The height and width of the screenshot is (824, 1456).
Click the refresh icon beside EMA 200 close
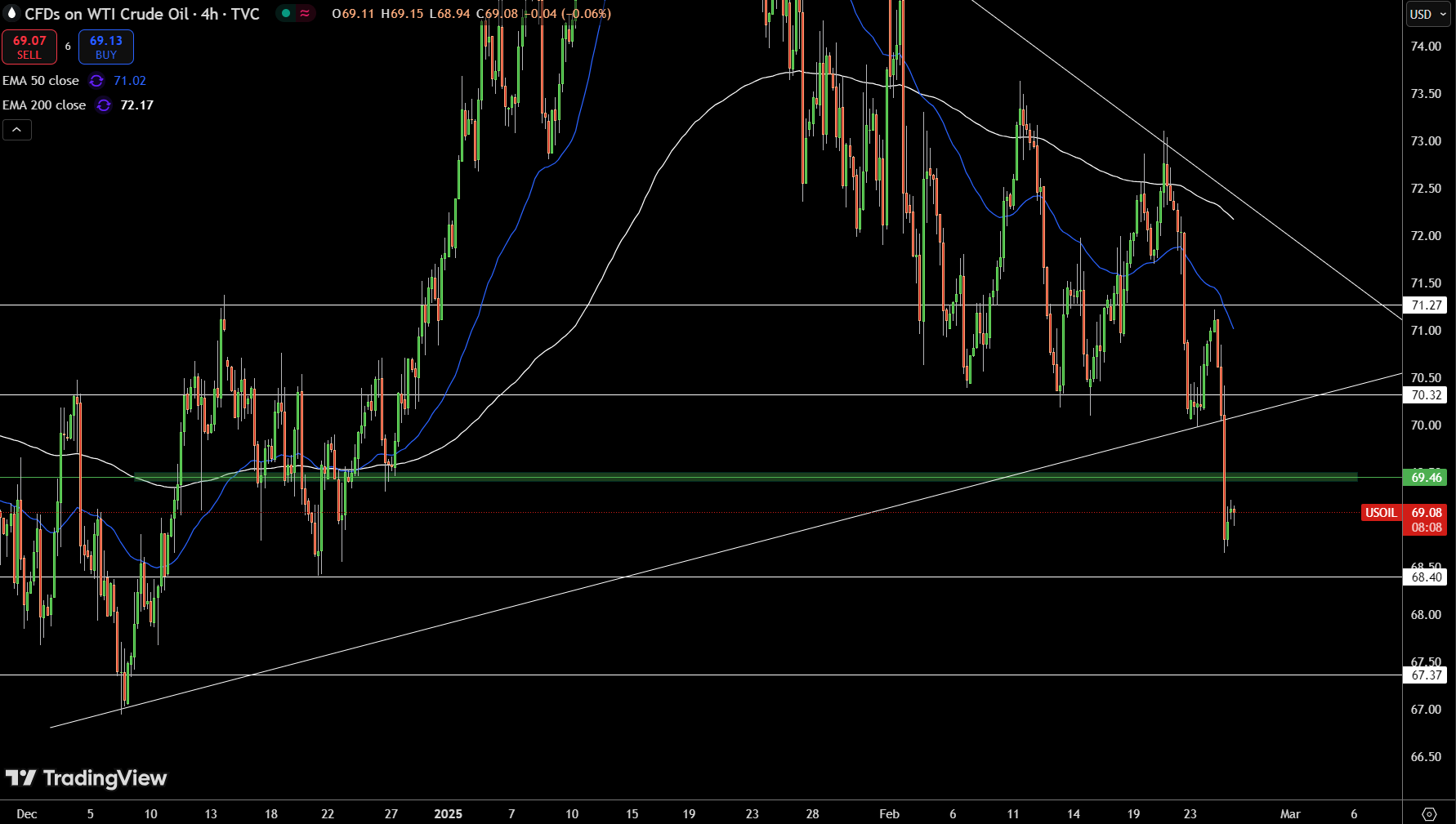pyautogui.click(x=104, y=105)
